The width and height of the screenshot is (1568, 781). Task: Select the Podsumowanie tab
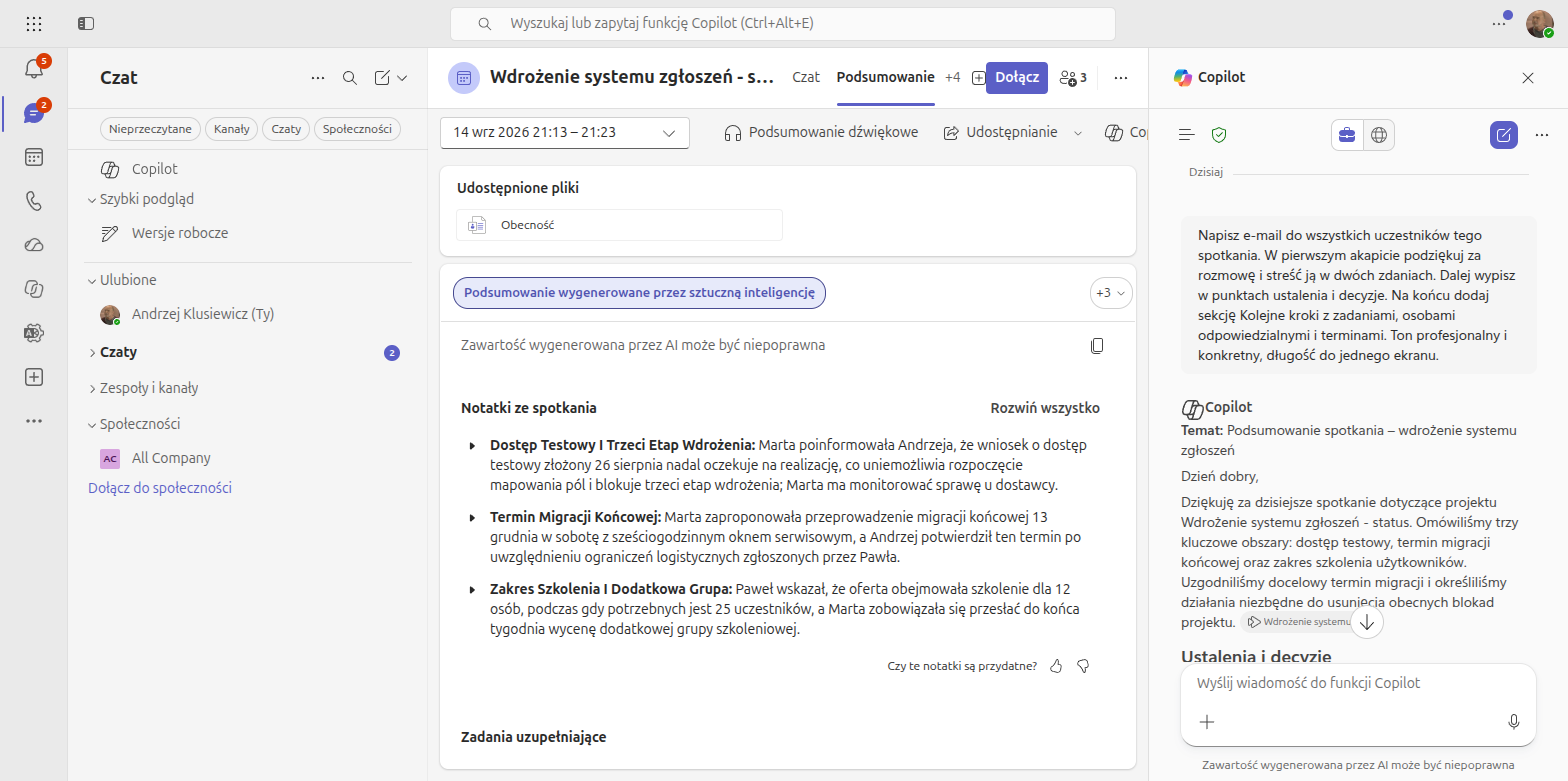885,77
